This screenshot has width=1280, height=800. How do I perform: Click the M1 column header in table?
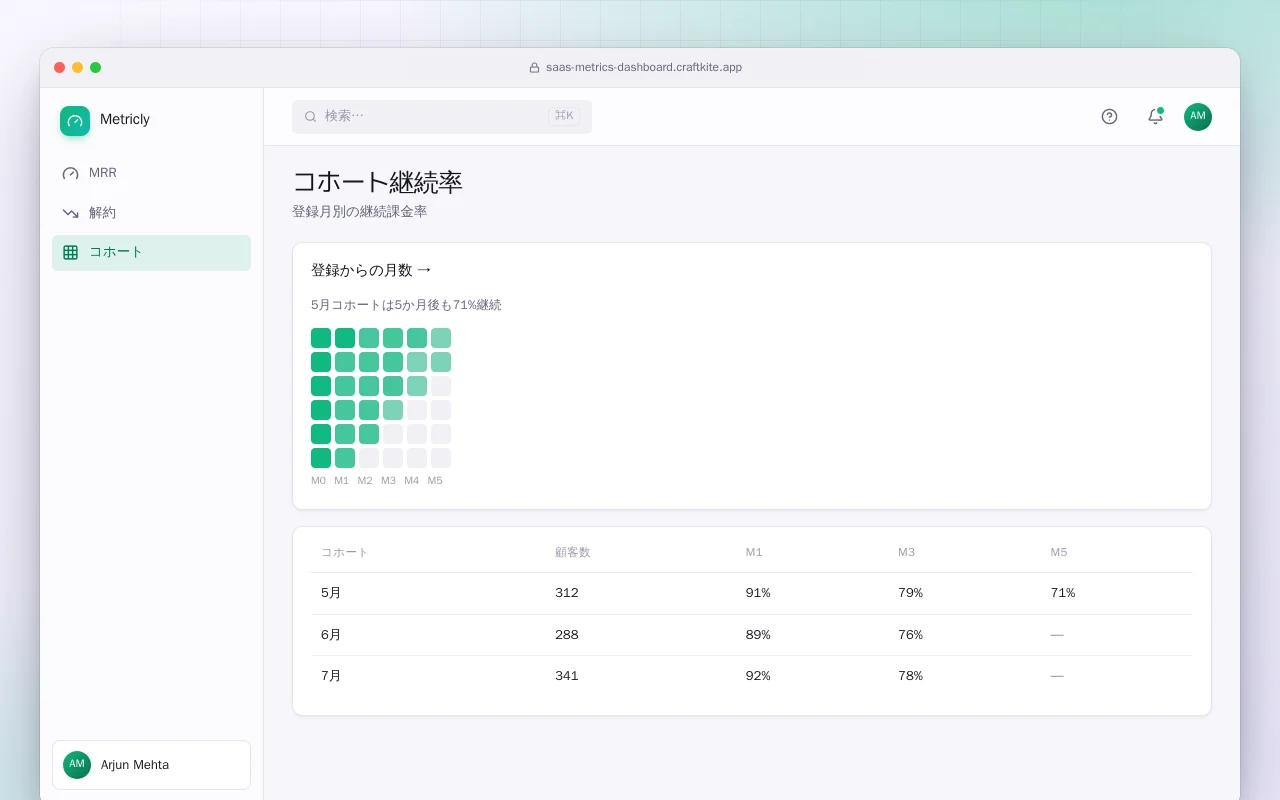pos(754,552)
